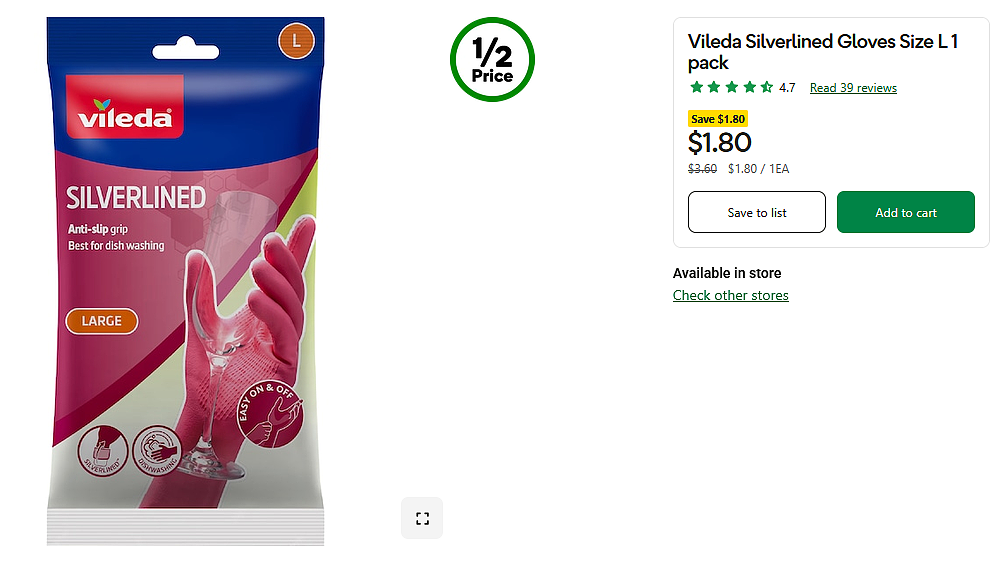Click the star rating icons

731,88
